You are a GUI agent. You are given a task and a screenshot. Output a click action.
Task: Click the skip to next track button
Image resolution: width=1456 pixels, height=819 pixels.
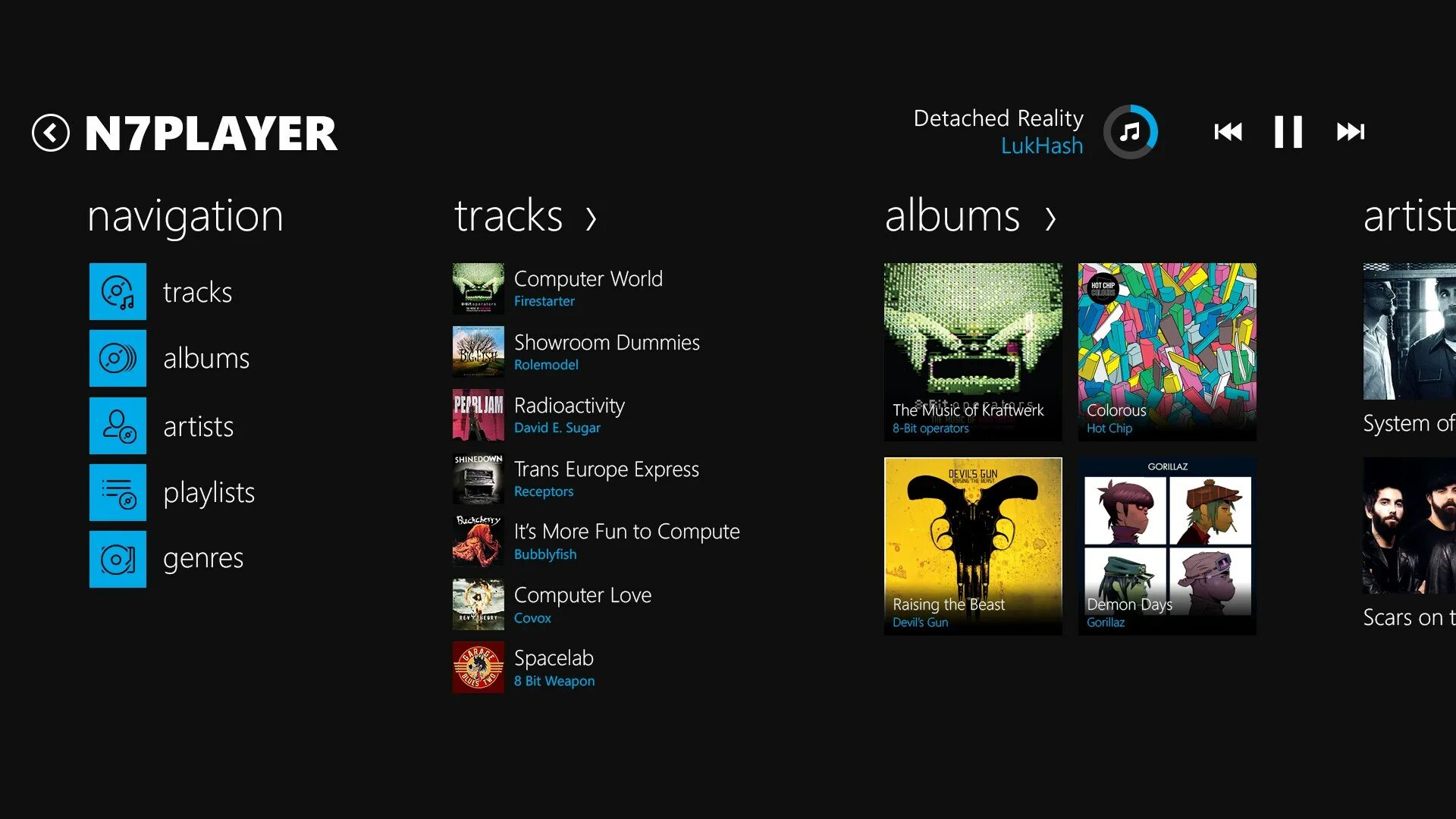(x=1351, y=131)
